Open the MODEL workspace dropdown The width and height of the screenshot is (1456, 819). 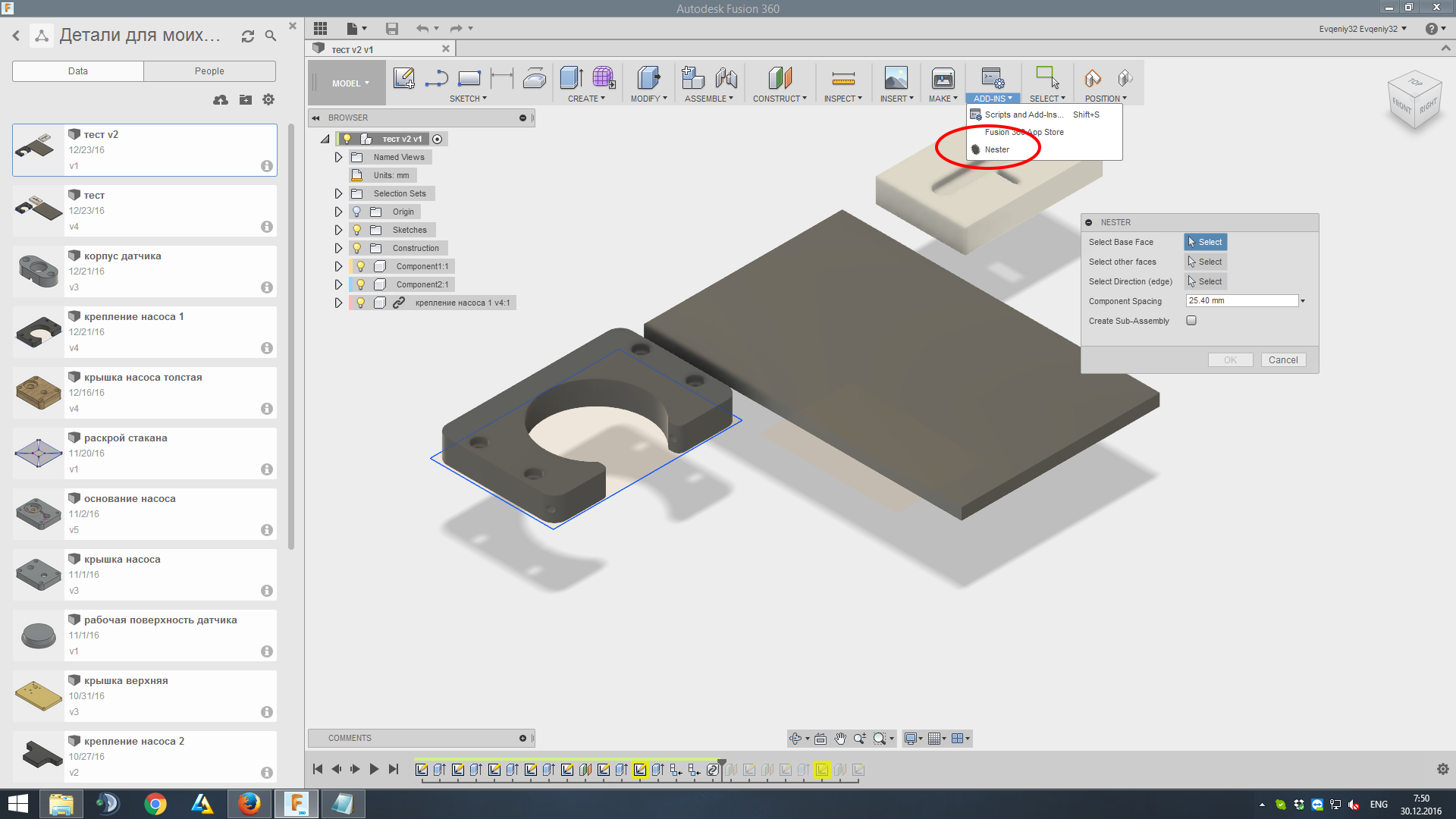pyautogui.click(x=350, y=83)
